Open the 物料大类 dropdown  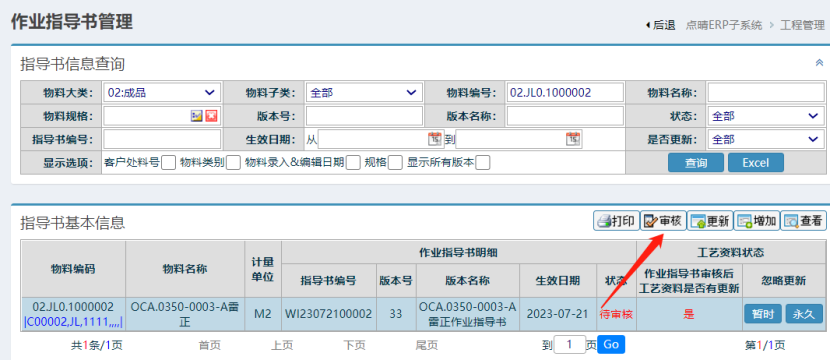coord(162,93)
